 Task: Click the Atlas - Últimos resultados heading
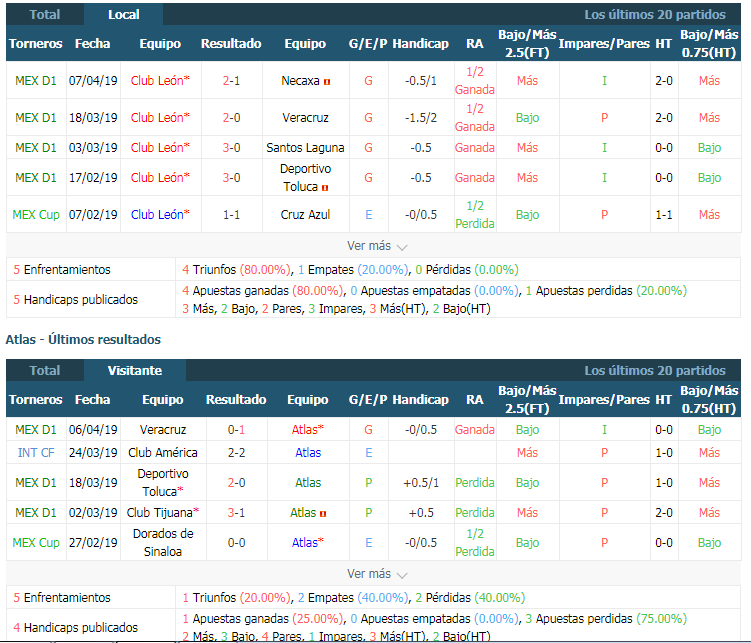click(83, 339)
